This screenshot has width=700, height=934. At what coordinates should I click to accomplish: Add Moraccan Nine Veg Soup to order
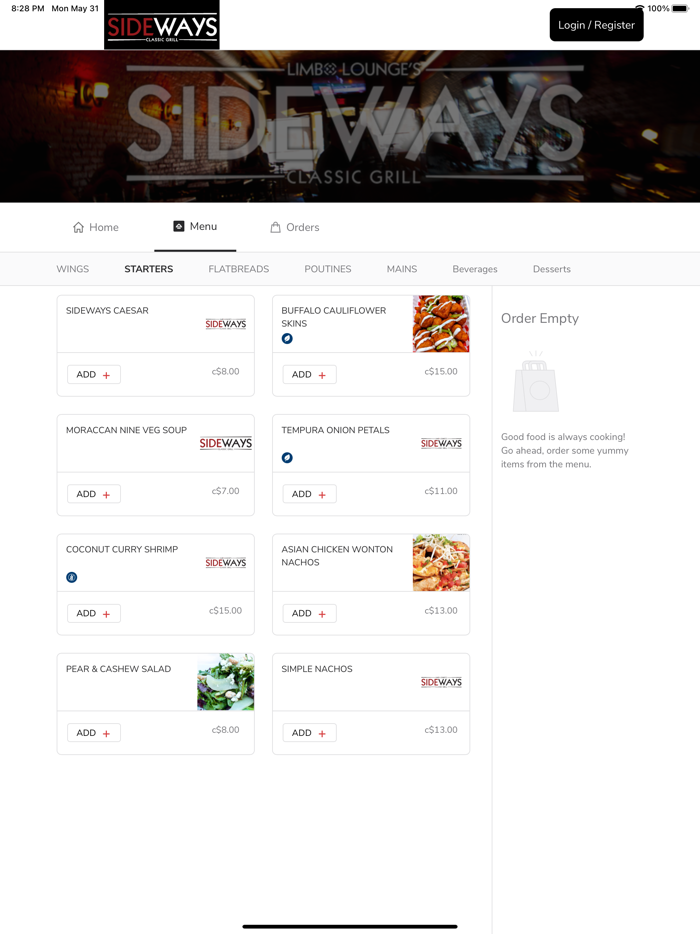point(94,494)
